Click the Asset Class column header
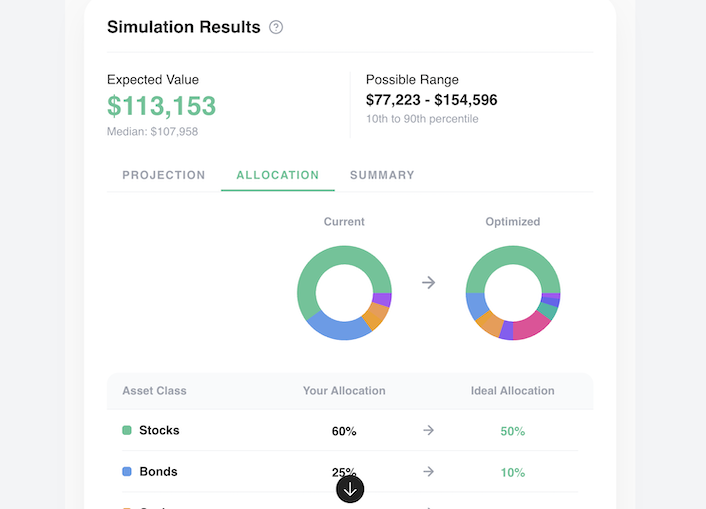 click(x=154, y=391)
